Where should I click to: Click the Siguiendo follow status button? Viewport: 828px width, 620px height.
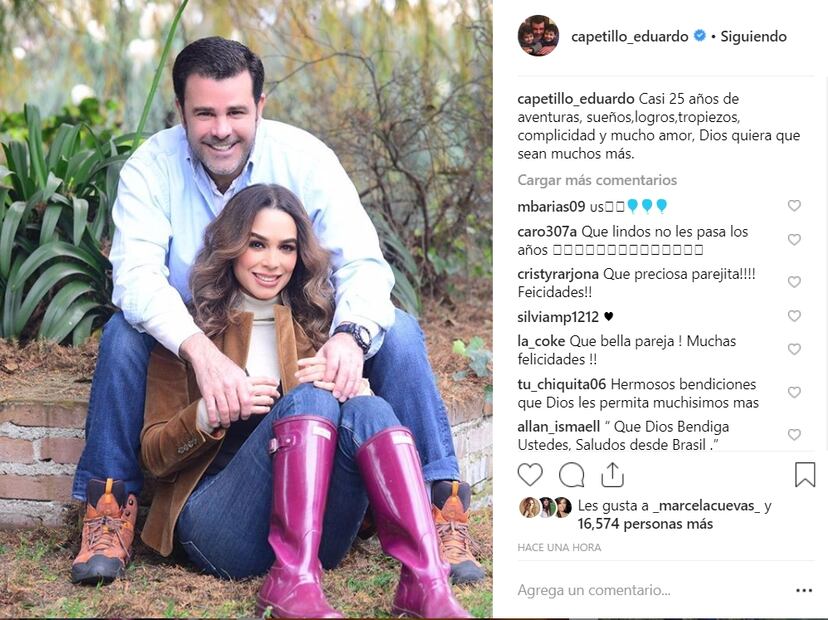click(754, 36)
